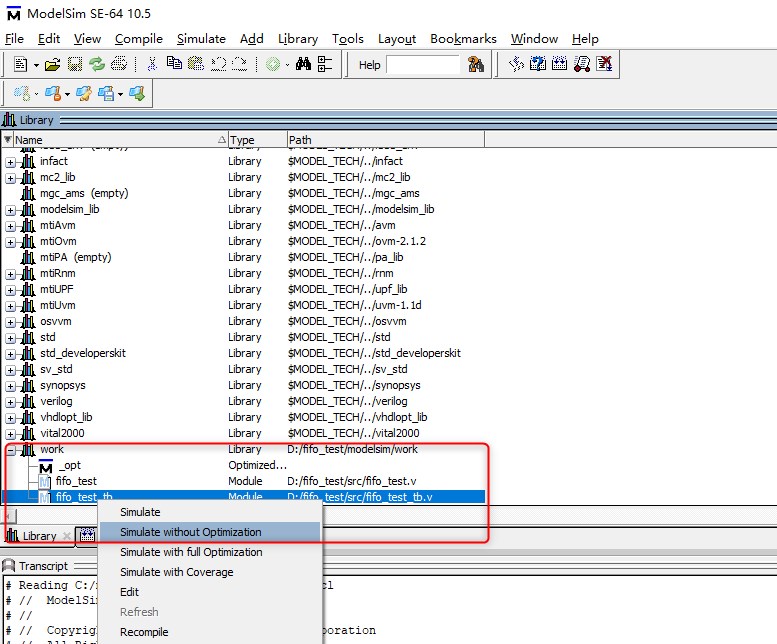Image resolution: width=777 pixels, height=644 pixels.
Task: Choose Simulate without Optimization from context menu
Action: pos(190,532)
